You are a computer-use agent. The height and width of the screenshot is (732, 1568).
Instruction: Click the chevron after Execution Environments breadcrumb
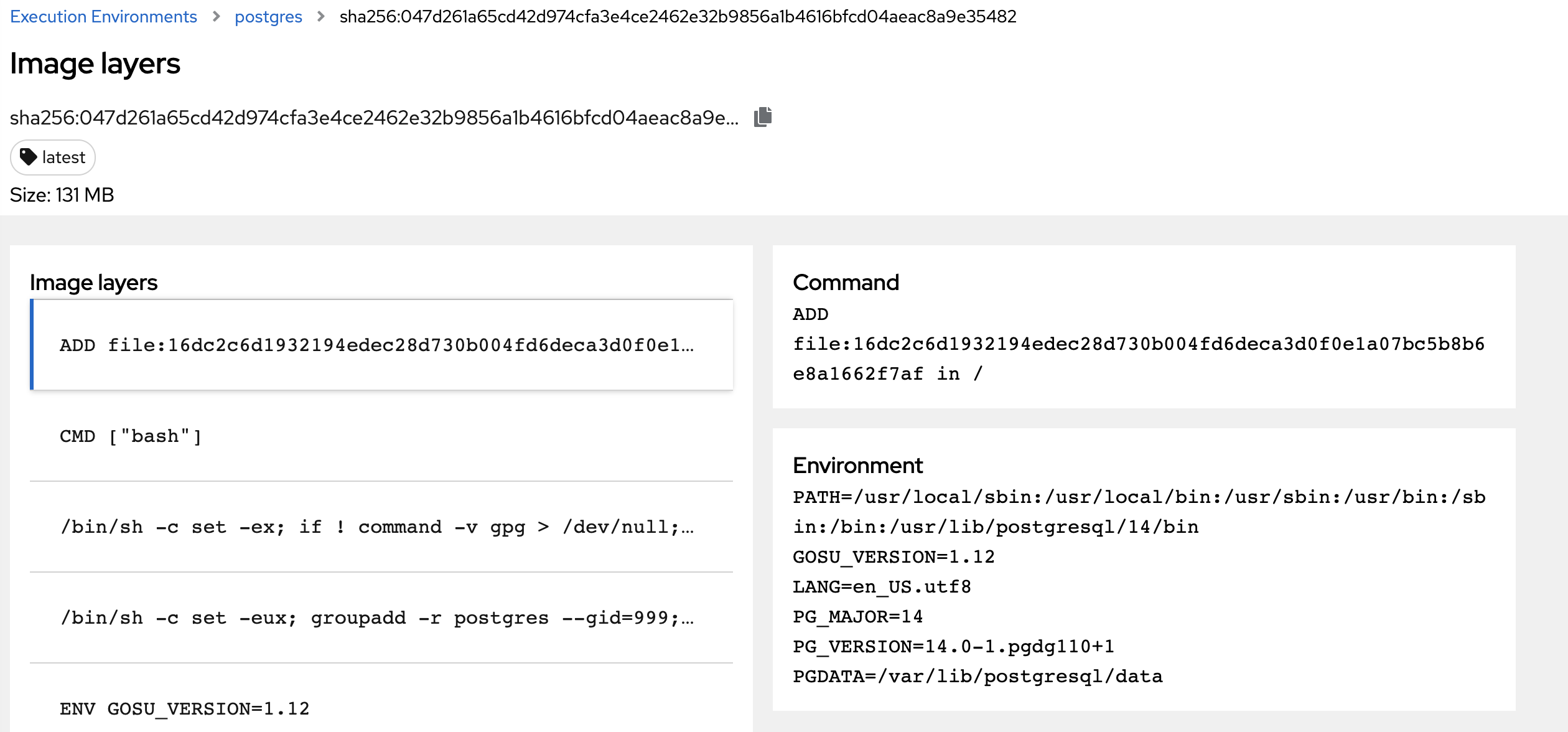click(216, 17)
